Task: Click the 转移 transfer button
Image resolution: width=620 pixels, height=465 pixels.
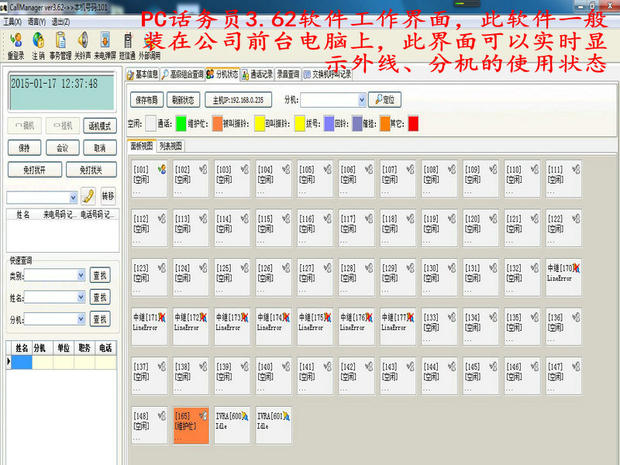Action: (108, 196)
